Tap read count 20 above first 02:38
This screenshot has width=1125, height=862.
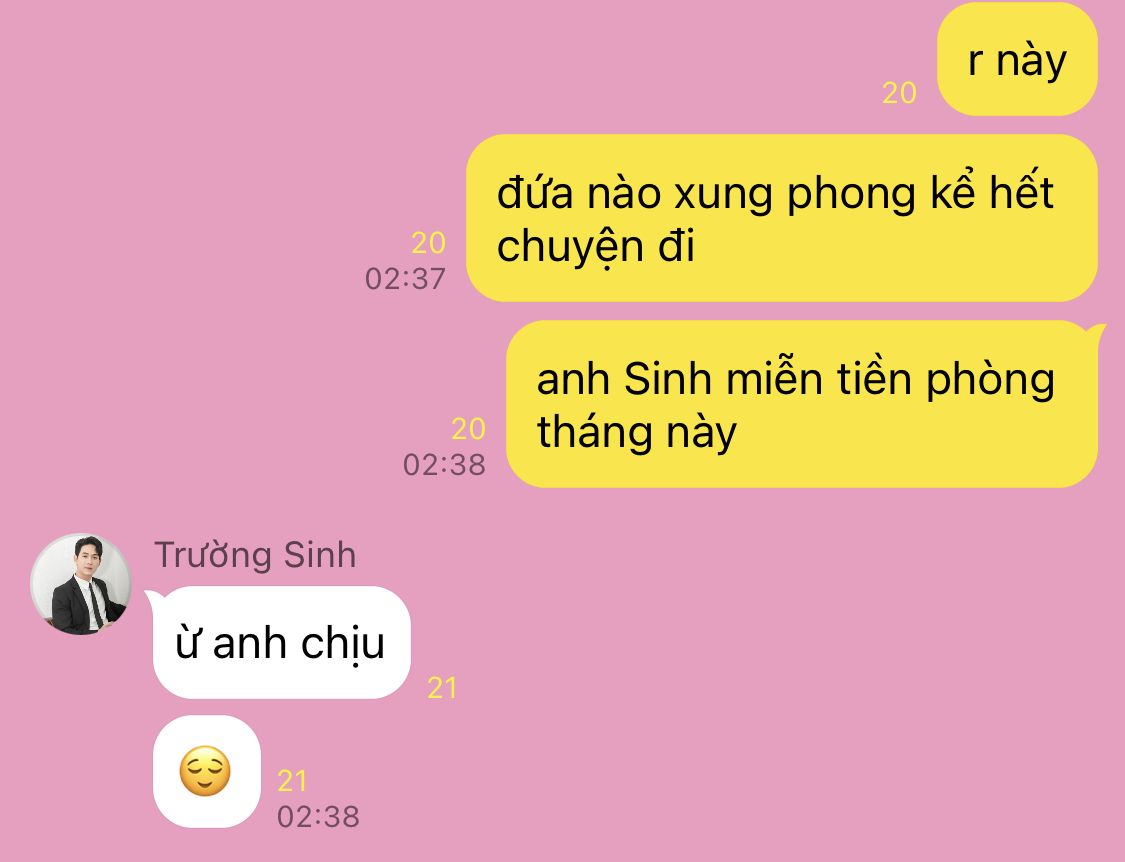coord(469,429)
